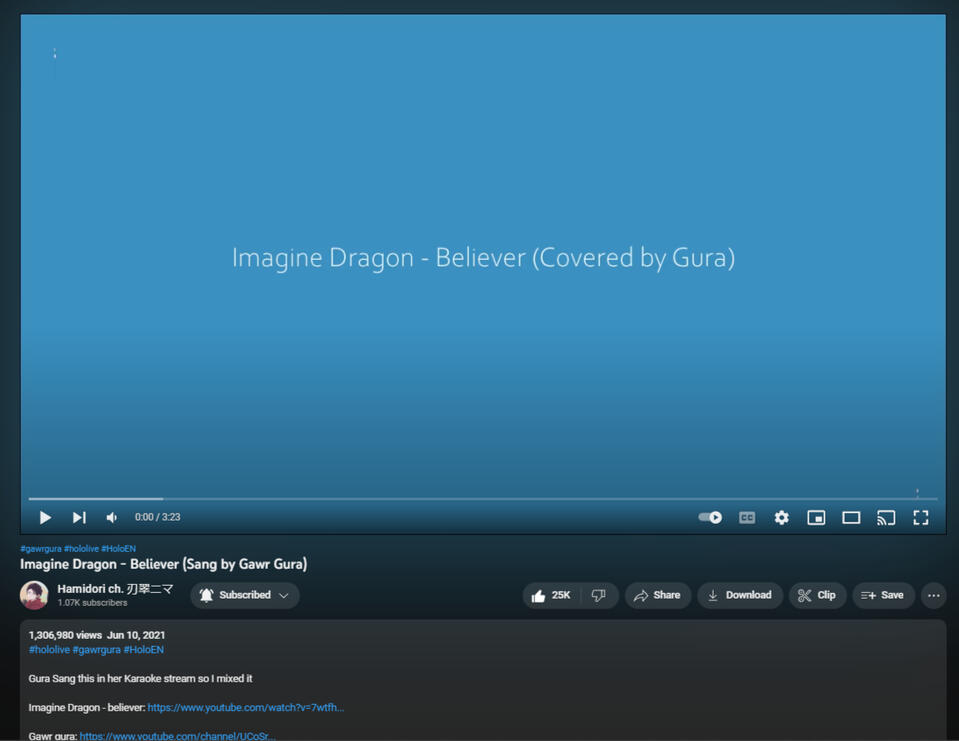Image resolution: width=959 pixels, height=741 pixels.
Task: Open the more actions ellipsis menu
Action: coord(933,595)
